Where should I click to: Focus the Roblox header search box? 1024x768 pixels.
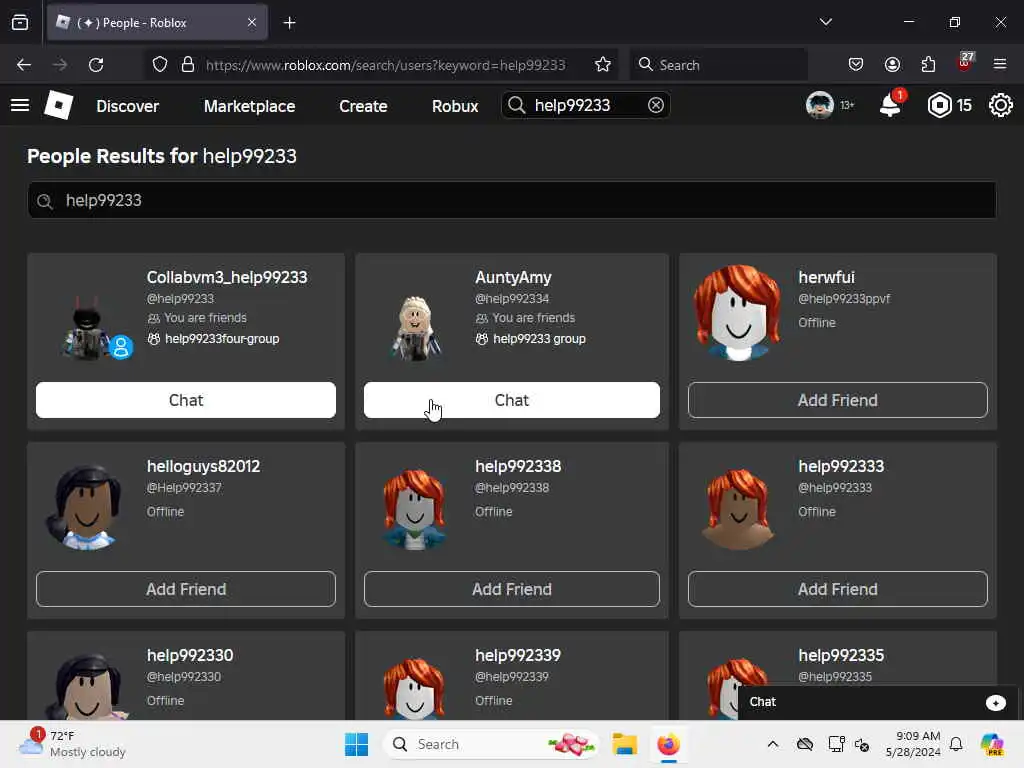click(x=586, y=105)
